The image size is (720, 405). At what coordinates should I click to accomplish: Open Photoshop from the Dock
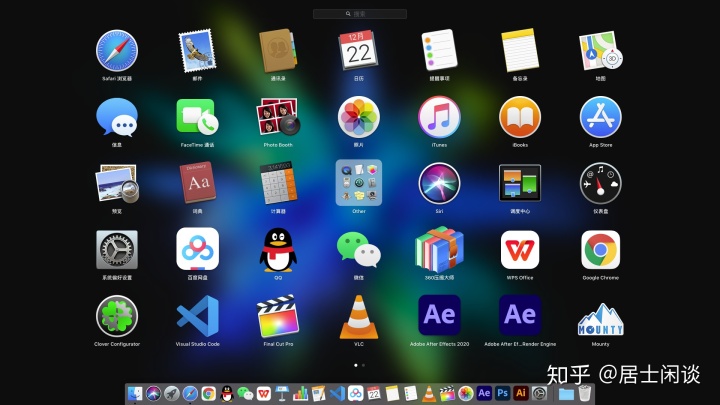(502, 394)
